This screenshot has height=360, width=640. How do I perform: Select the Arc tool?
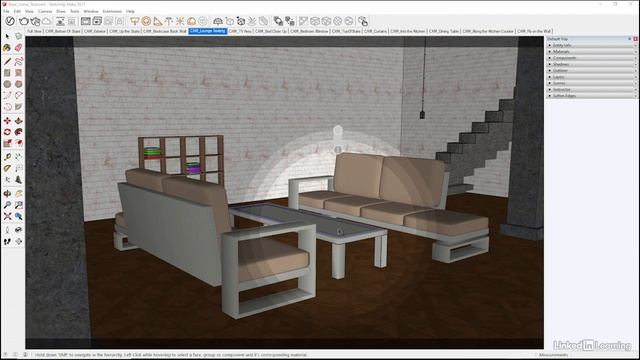[7, 95]
